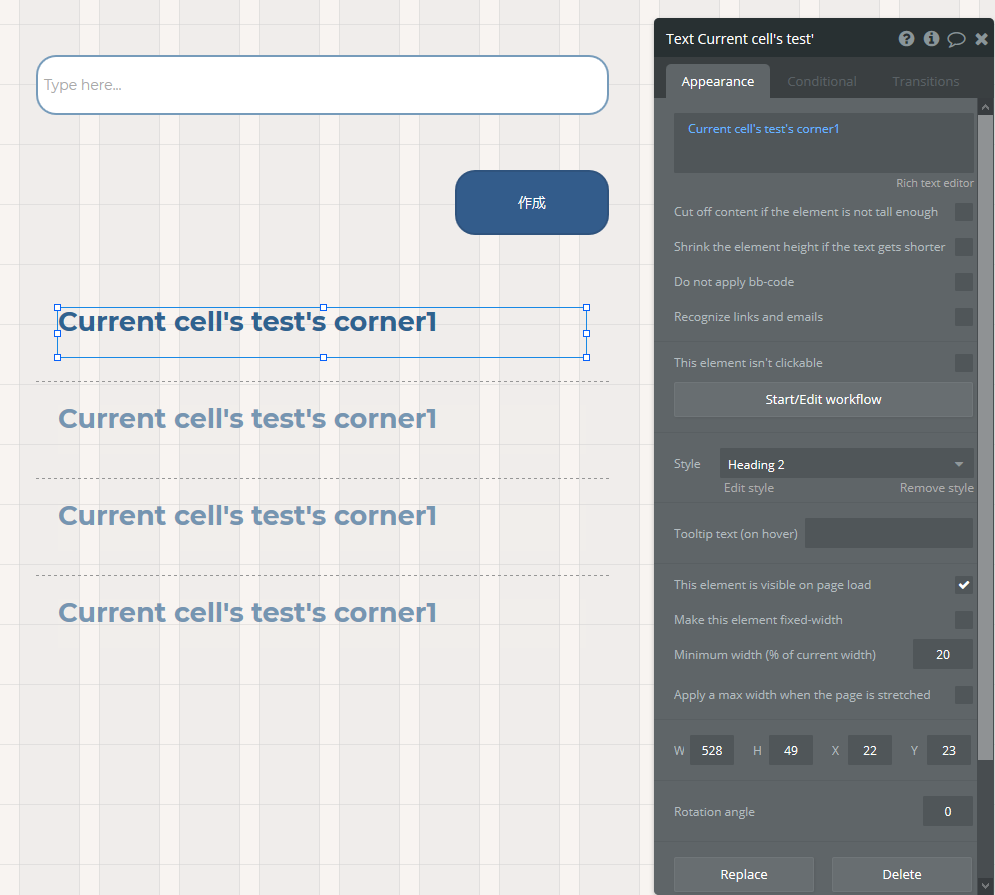Viewport: 995px width, 895px height.
Task: Click the Minimum width value field
Action: click(x=942, y=654)
